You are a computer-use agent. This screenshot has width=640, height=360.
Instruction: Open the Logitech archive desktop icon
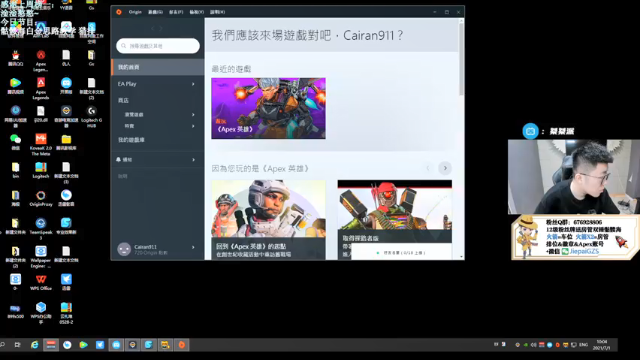(x=41, y=170)
